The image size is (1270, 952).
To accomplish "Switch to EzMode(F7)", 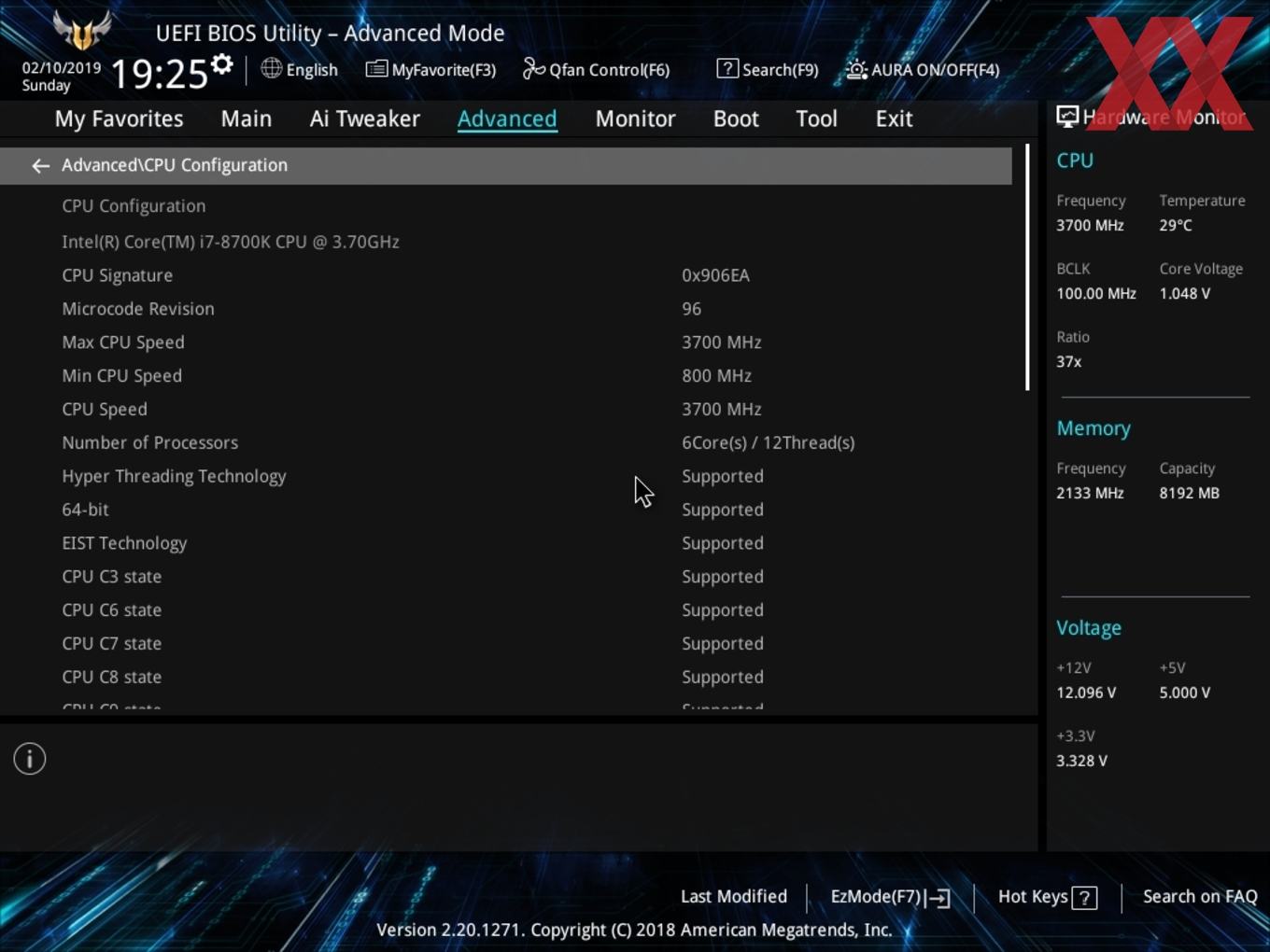I will [x=890, y=897].
